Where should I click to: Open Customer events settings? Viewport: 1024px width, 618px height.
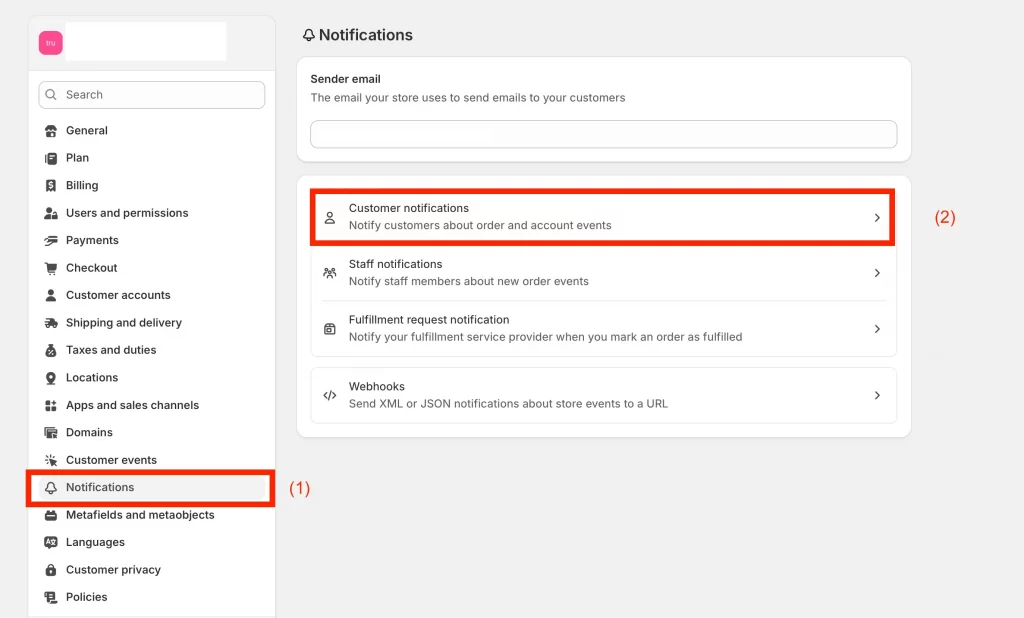(x=152, y=460)
